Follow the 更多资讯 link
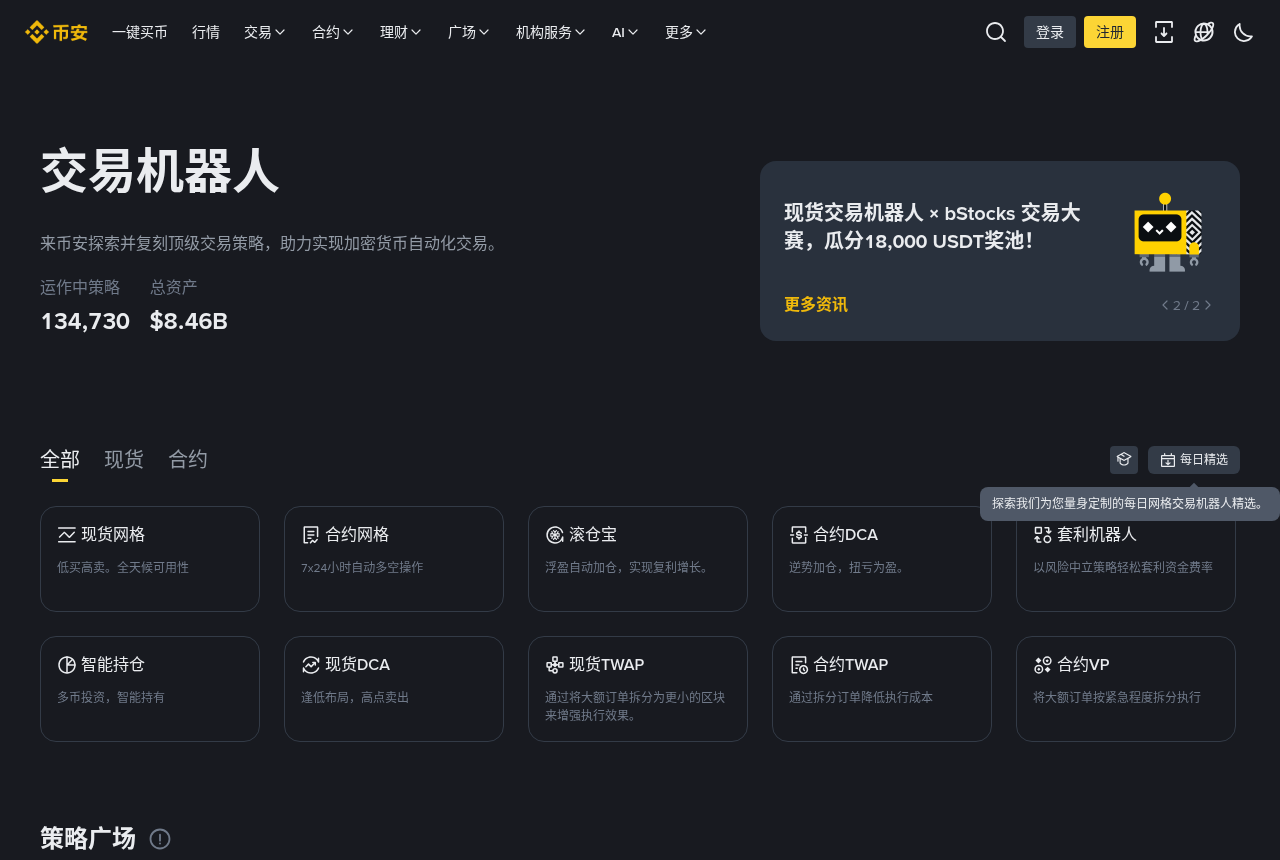Image resolution: width=1280 pixels, height=860 pixels. tap(816, 305)
